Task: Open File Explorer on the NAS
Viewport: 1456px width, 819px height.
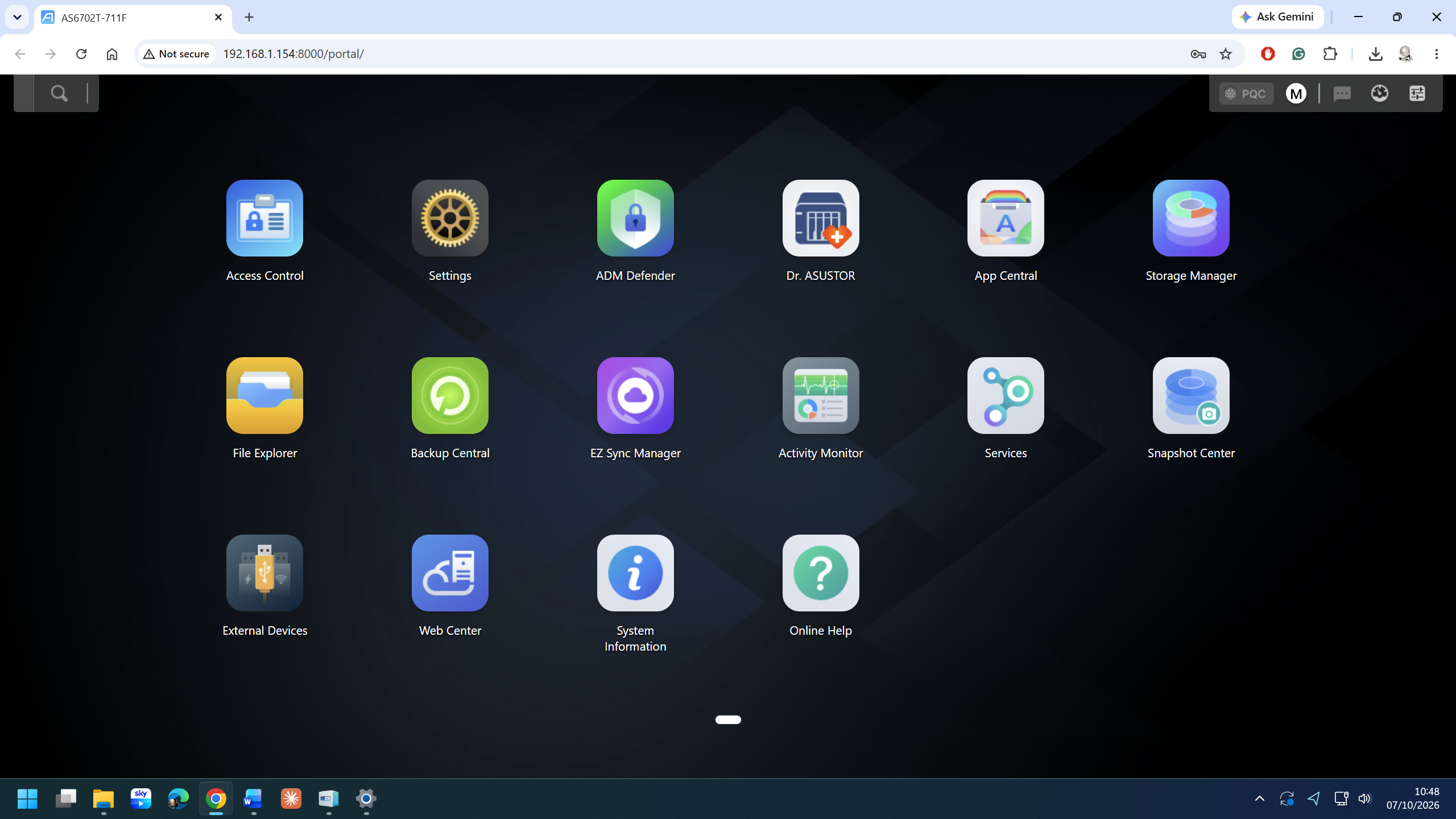Action: (264, 395)
